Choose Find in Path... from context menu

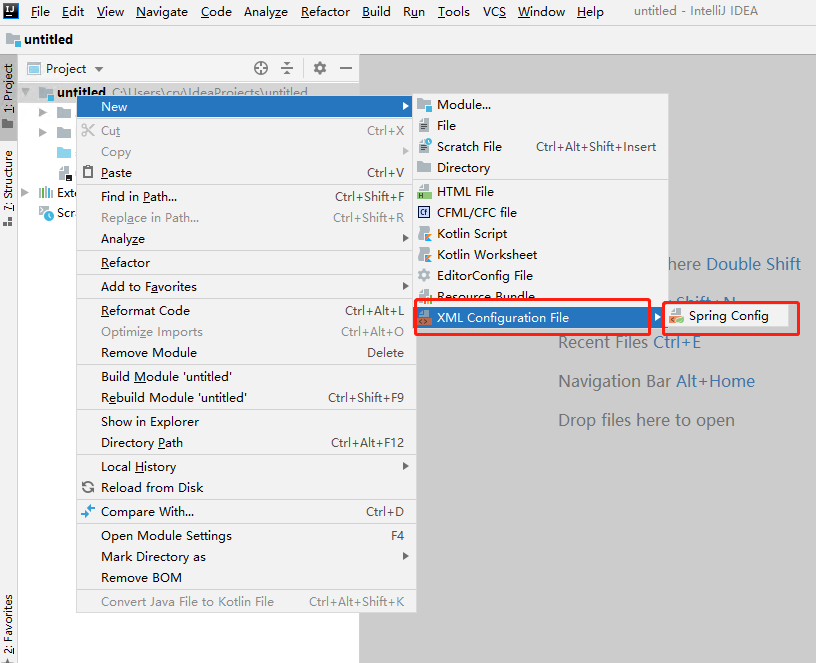pyautogui.click(x=246, y=197)
